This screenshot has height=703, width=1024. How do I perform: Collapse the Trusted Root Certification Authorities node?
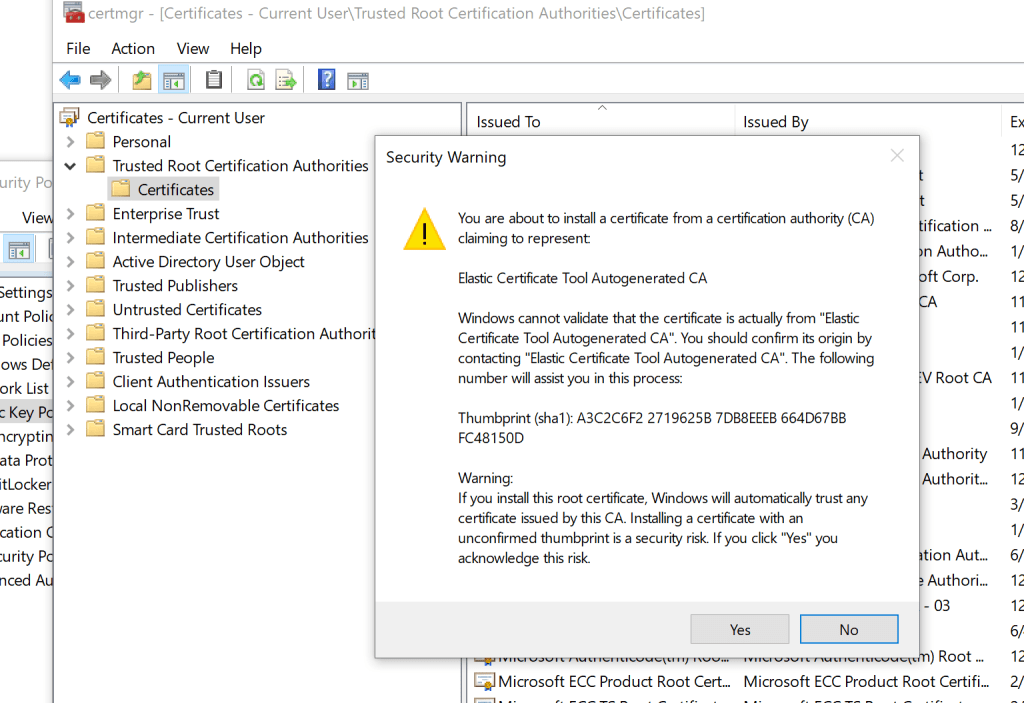click(x=70, y=166)
